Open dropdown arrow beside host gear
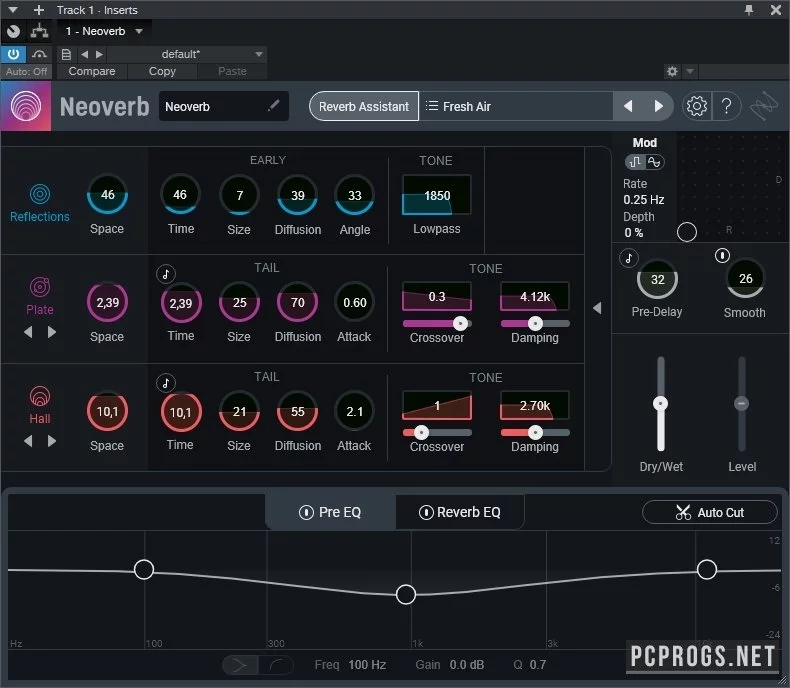790x688 pixels. pyautogui.click(x=690, y=71)
